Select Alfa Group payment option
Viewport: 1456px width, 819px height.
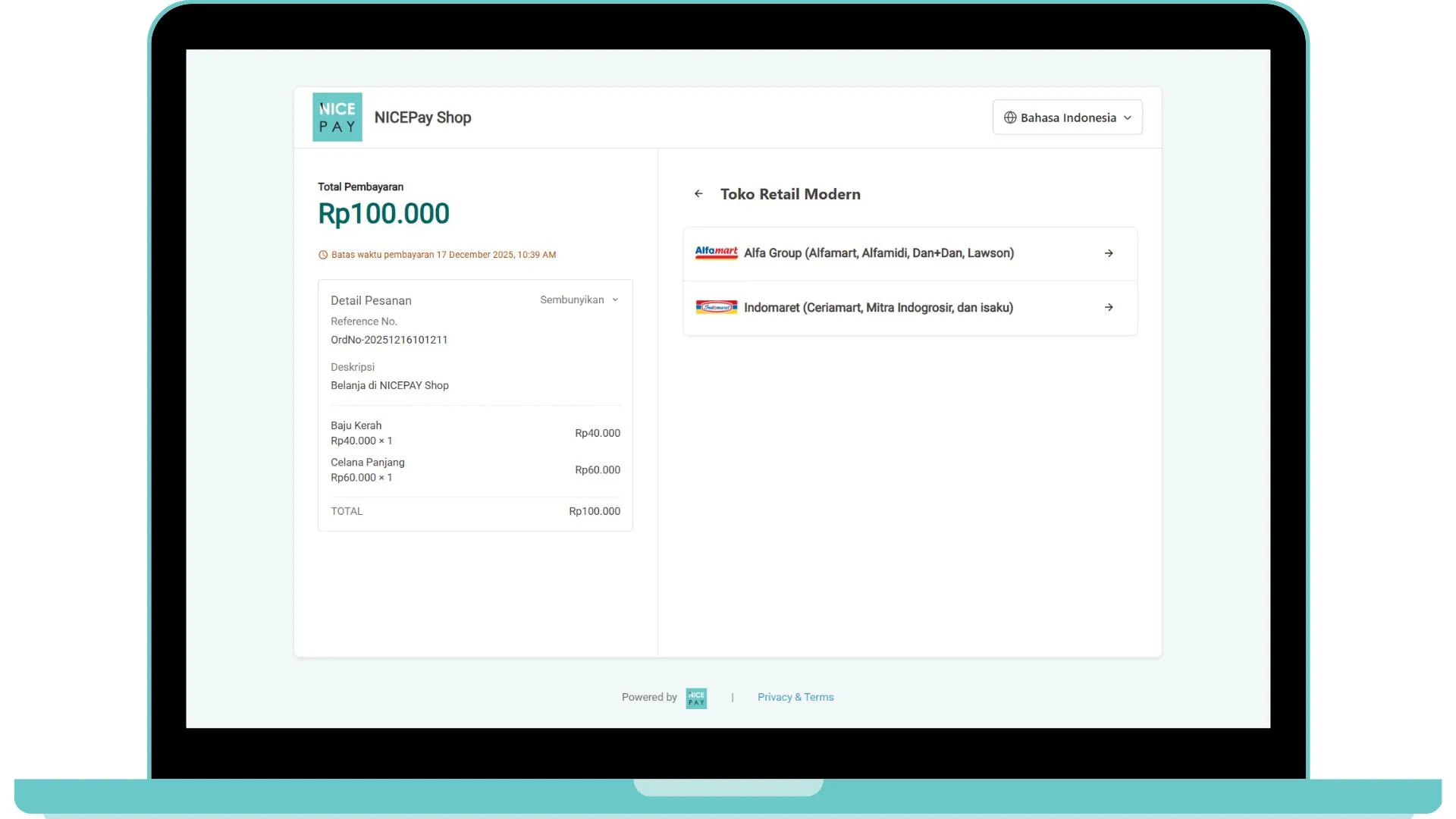point(910,253)
